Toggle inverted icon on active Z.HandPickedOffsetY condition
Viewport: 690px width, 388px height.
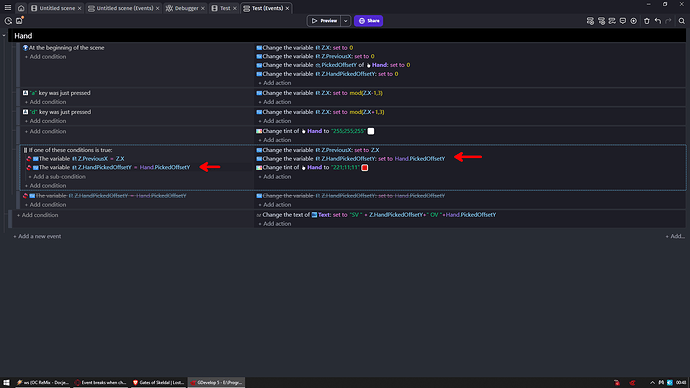pyautogui.click(x=29, y=167)
